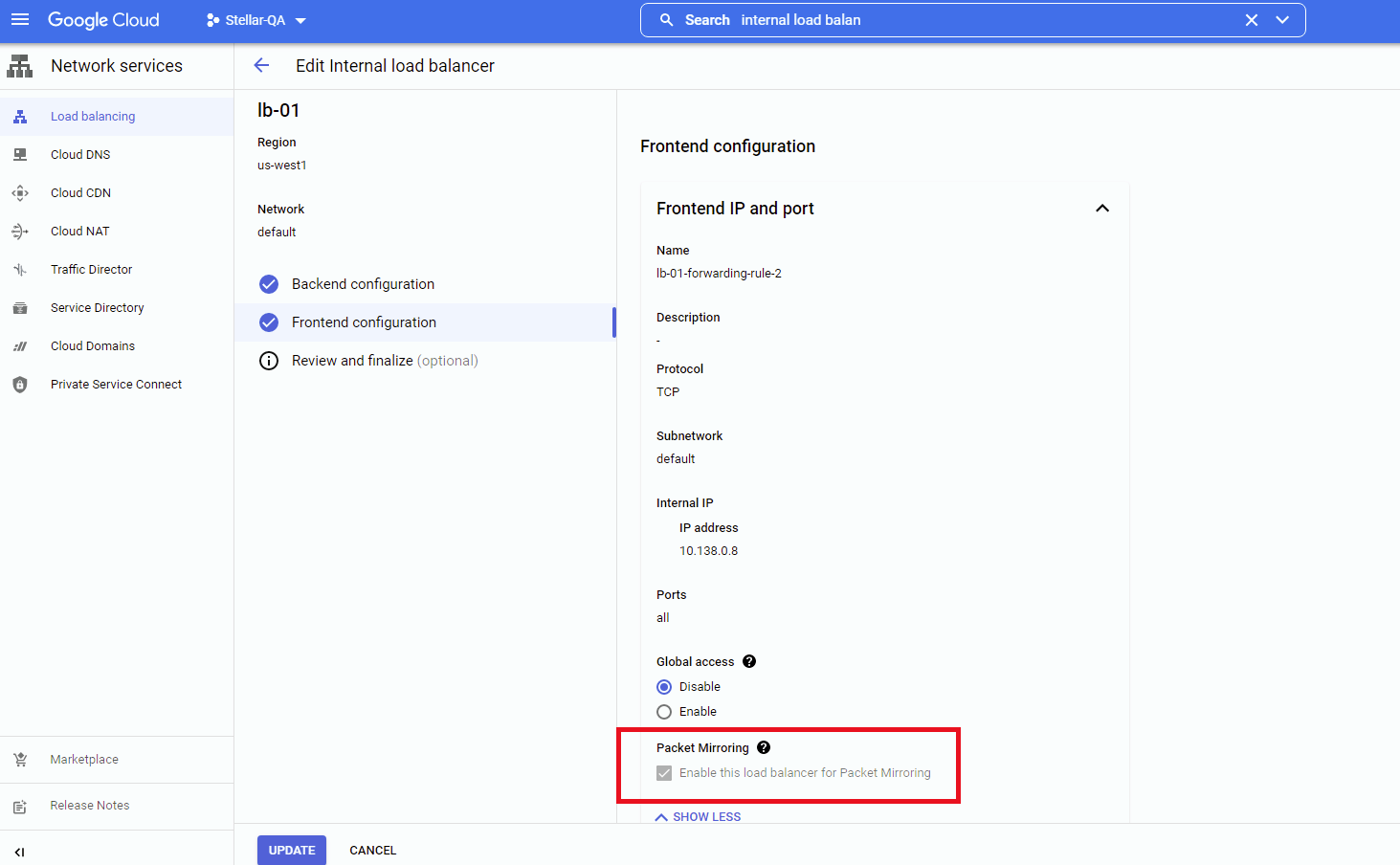Viewport: 1400px width, 865px height.
Task: Expand the search options chevron
Action: (x=1282, y=20)
